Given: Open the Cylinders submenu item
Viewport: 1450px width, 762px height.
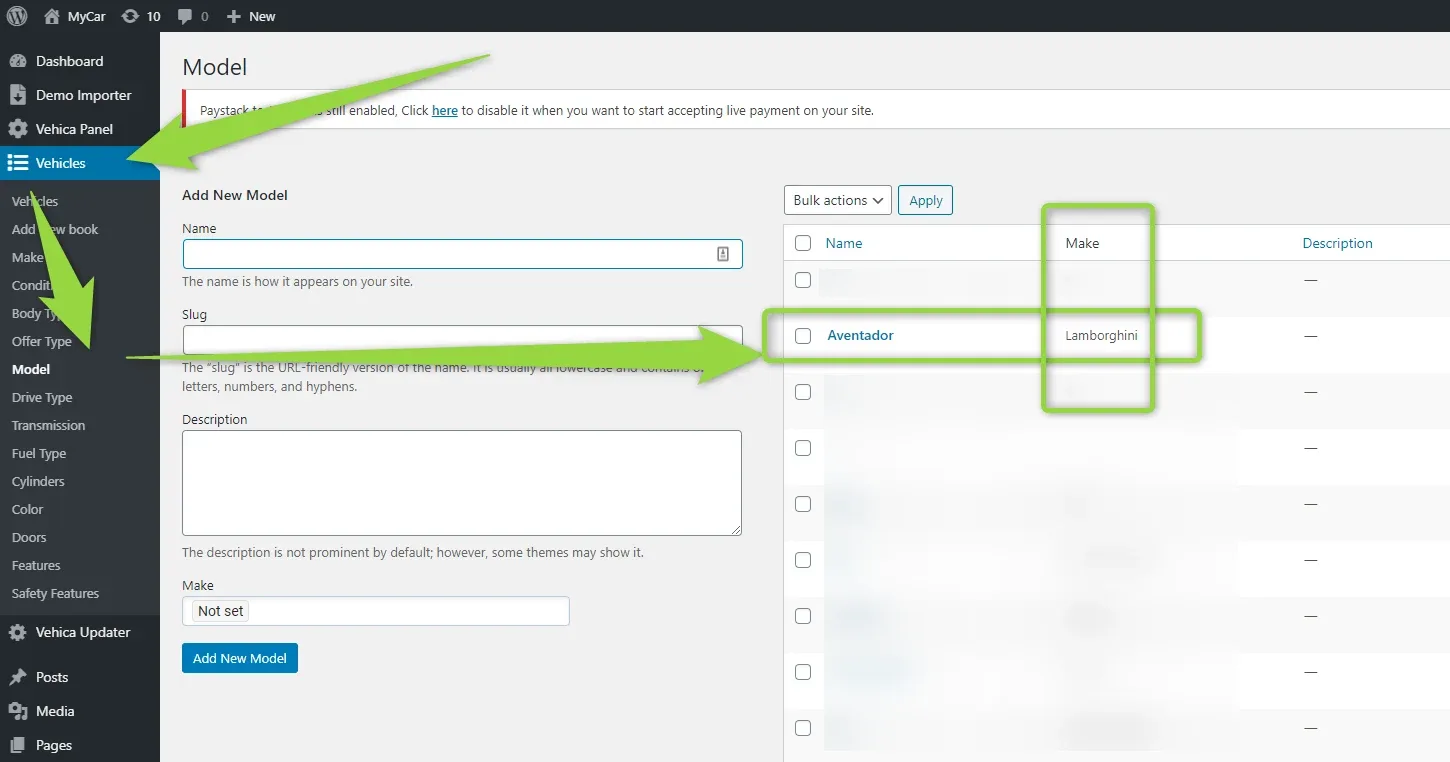Looking at the screenshot, I should tap(38, 481).
